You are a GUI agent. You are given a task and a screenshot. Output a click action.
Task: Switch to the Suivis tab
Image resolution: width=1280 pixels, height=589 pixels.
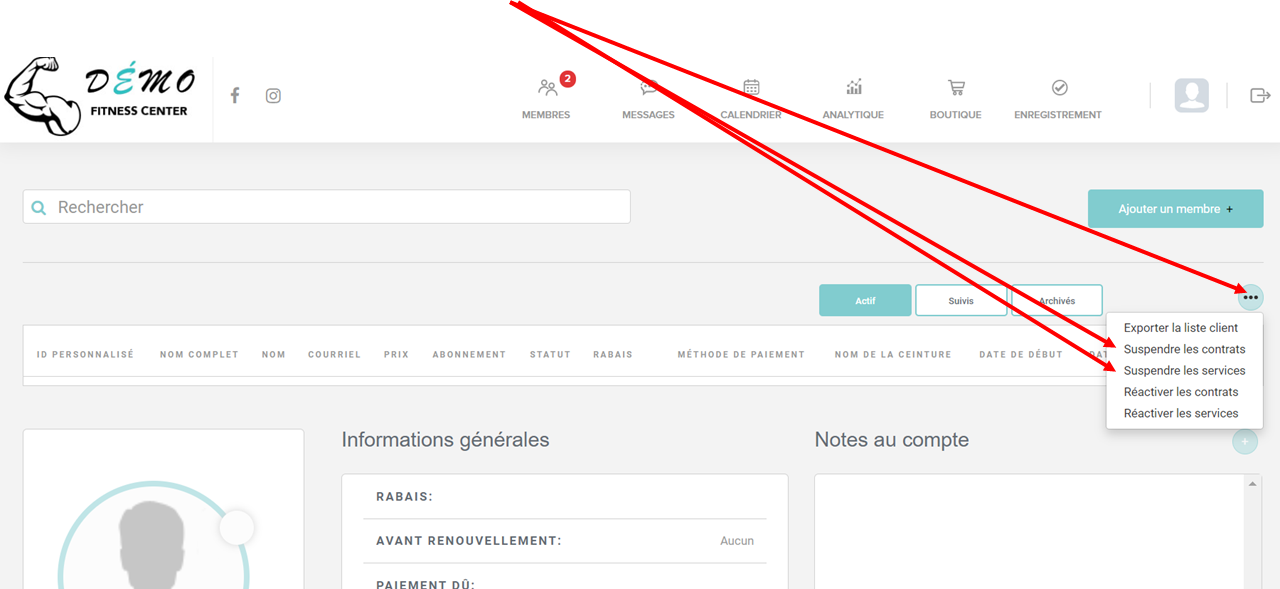point(961,301)
